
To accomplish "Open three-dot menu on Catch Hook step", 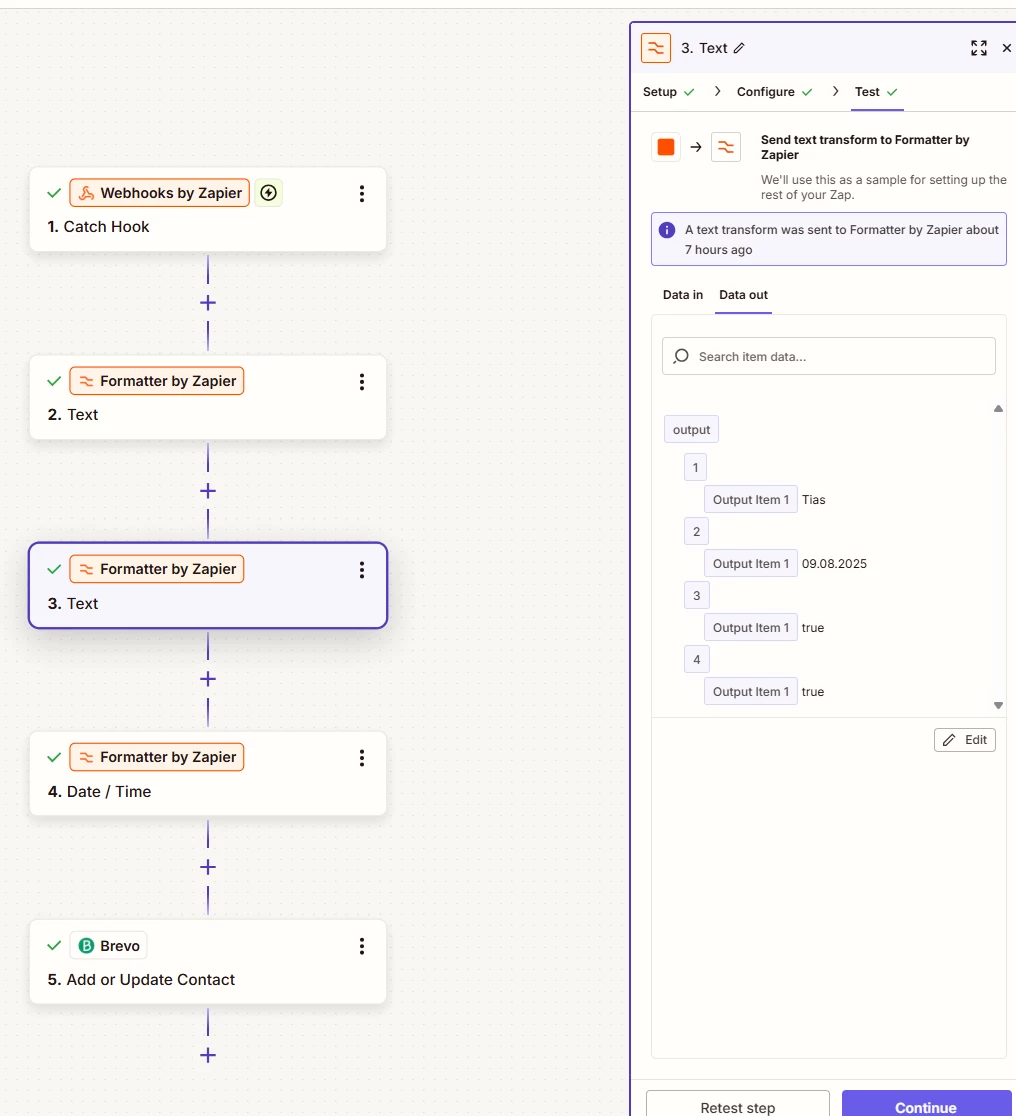I will (x=362, y=194).
